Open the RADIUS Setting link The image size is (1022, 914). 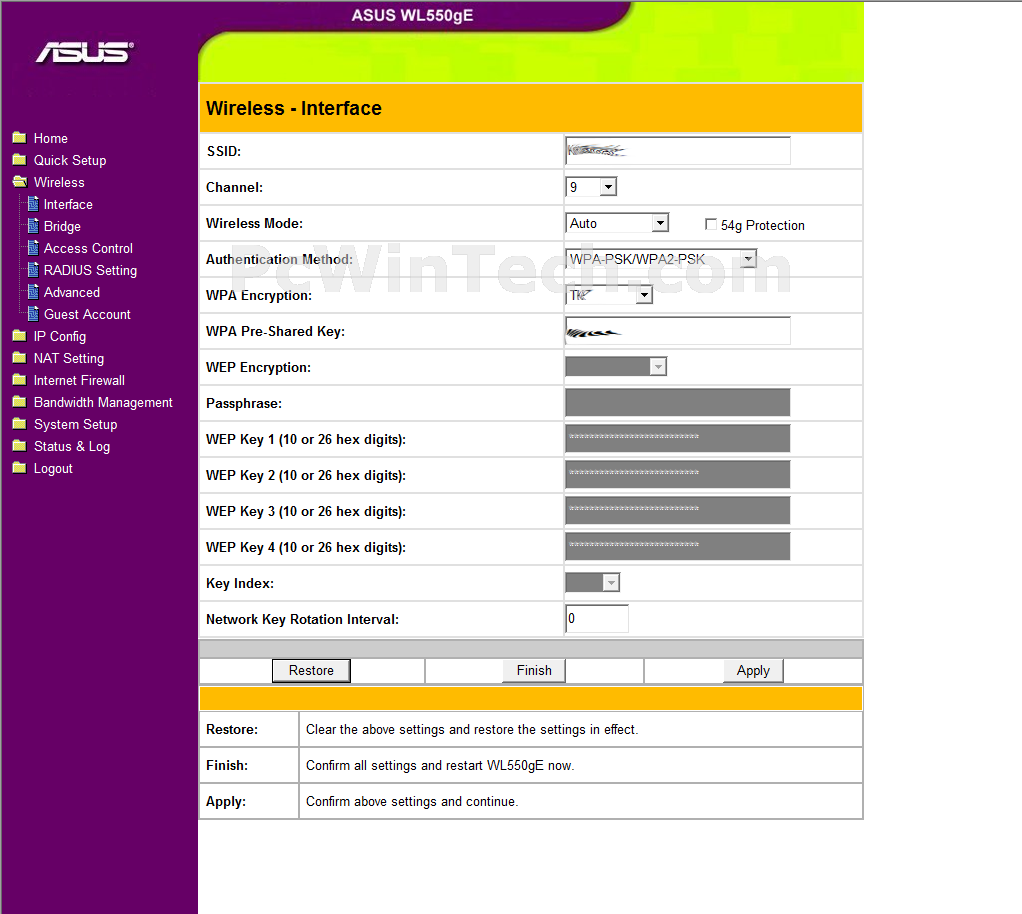90,271
